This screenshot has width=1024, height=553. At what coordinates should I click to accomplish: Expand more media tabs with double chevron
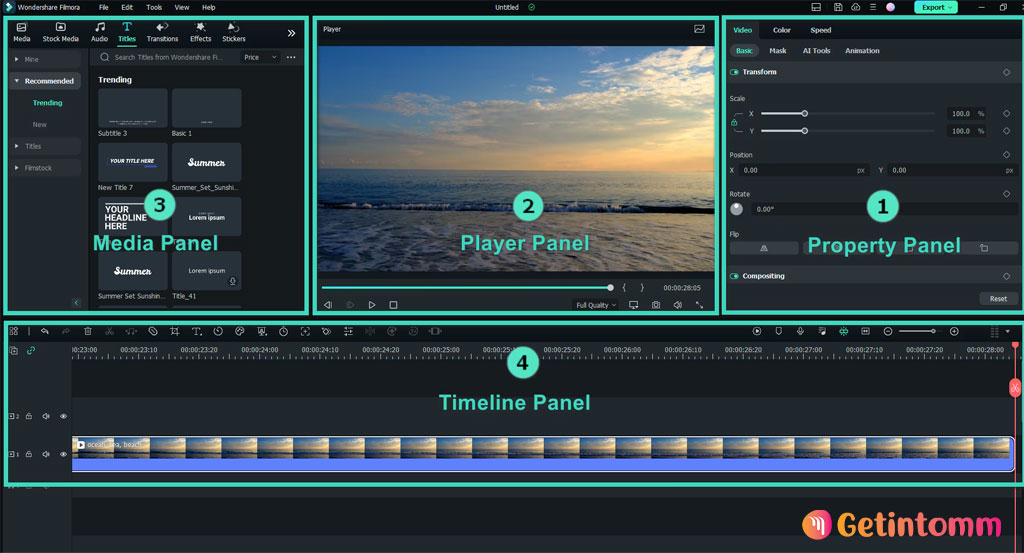[x=291, y=33]
